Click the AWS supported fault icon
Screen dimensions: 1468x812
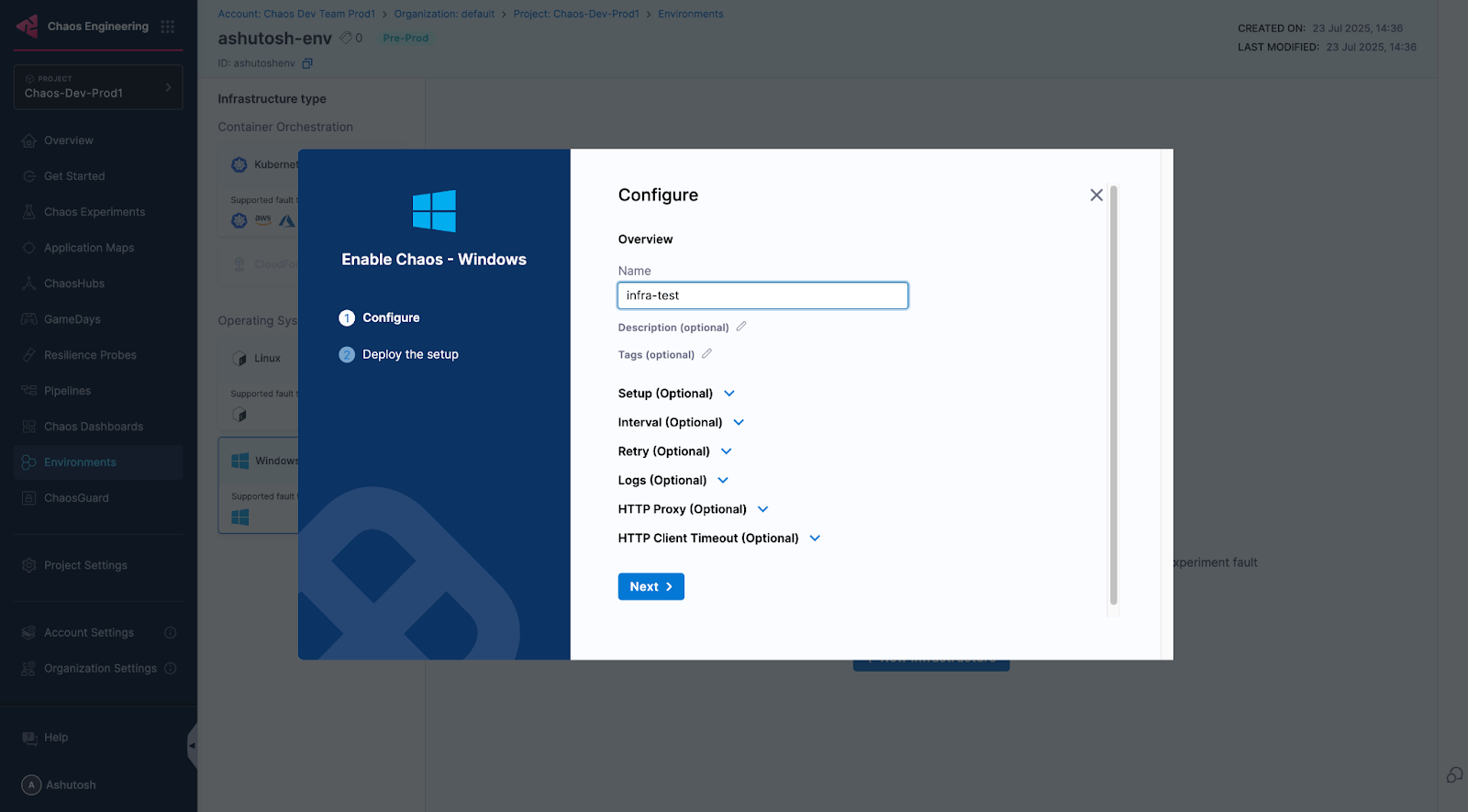tap(263, 220)
